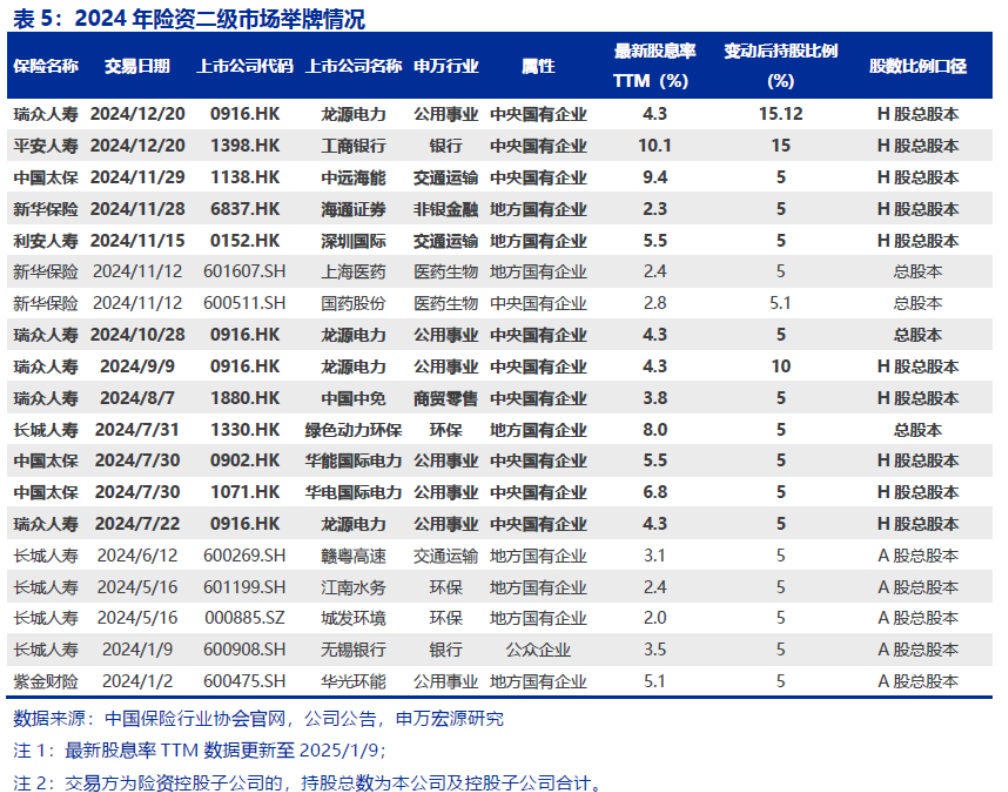1008x792 pixels.
Task: Click the 数据来源 source line
Action: click(x=258, y=718)
